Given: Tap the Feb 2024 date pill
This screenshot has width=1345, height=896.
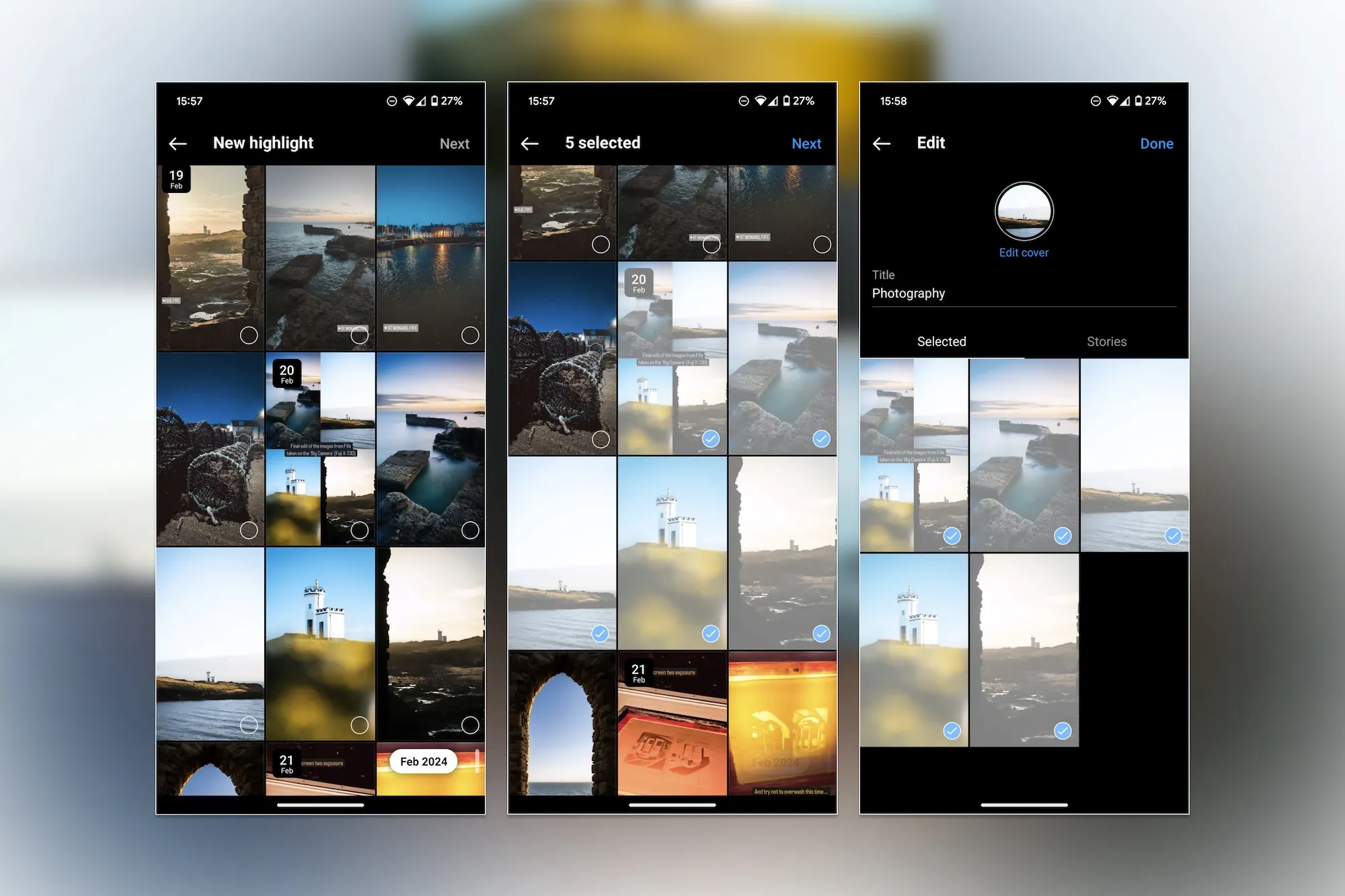Looking at the screenshot, I should (x=424, y=762).
